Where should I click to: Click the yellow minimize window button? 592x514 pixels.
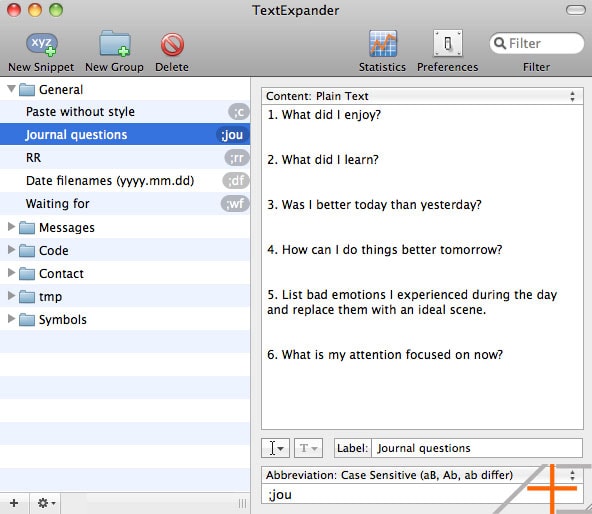pos(35,10)
